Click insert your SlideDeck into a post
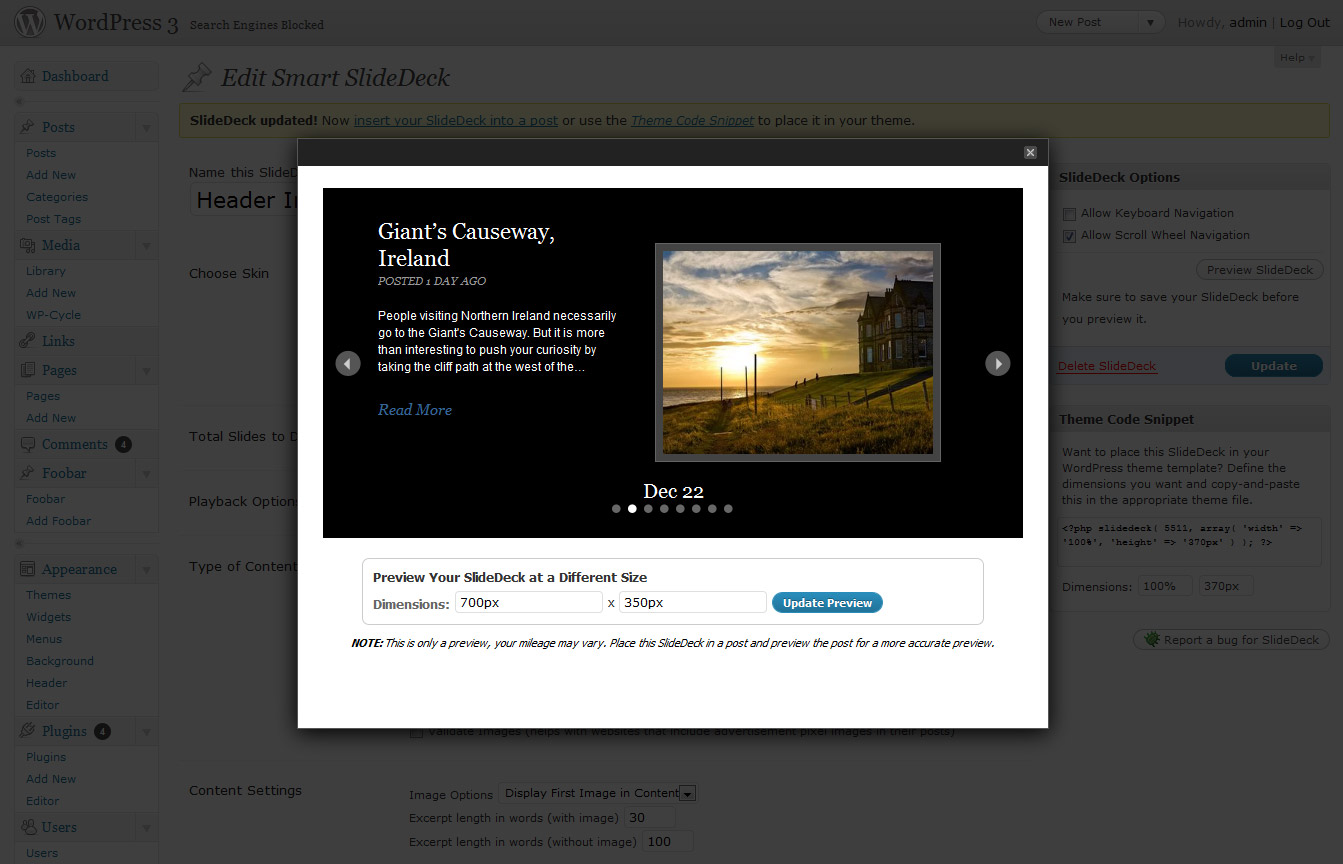This screenshot has width=1343, height=864. pyautogui.click(x=456, y=120)
